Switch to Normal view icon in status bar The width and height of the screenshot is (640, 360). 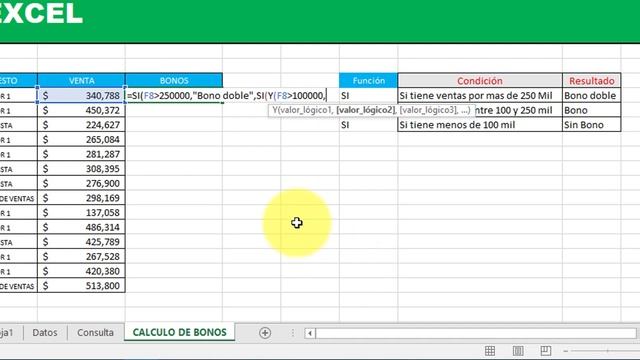(490, 351)
